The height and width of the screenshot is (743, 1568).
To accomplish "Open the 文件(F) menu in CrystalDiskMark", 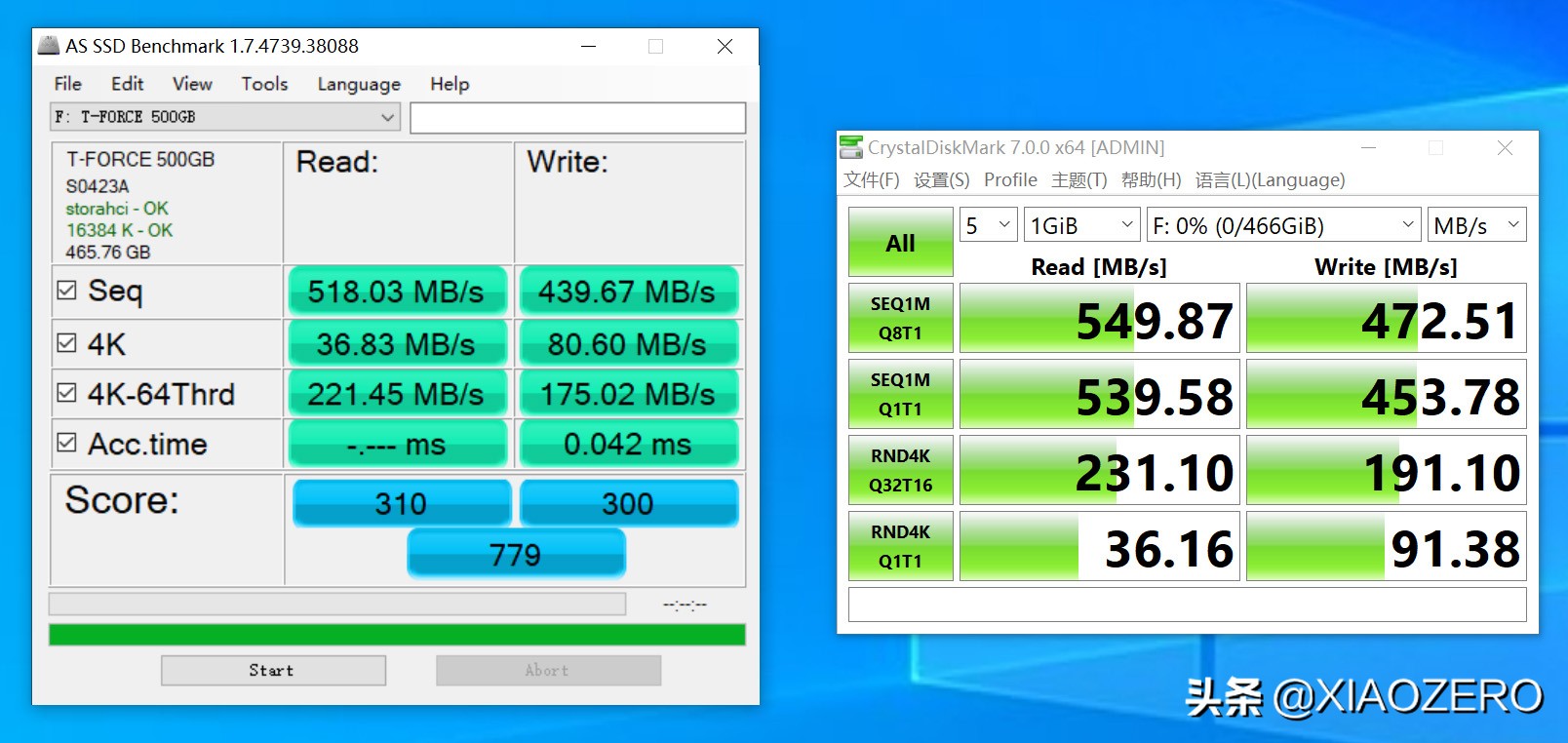I will click(x=872, y=179).
